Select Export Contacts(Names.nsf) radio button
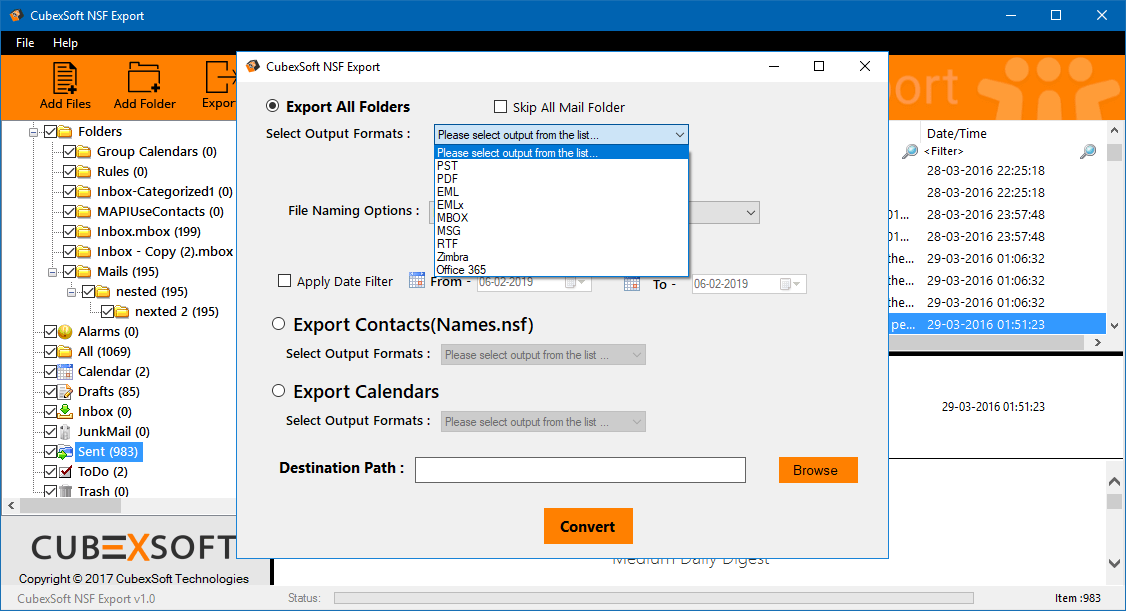The width and height of the screenshot is (1126, 611). pyautogui.click(x=279, y=324)
